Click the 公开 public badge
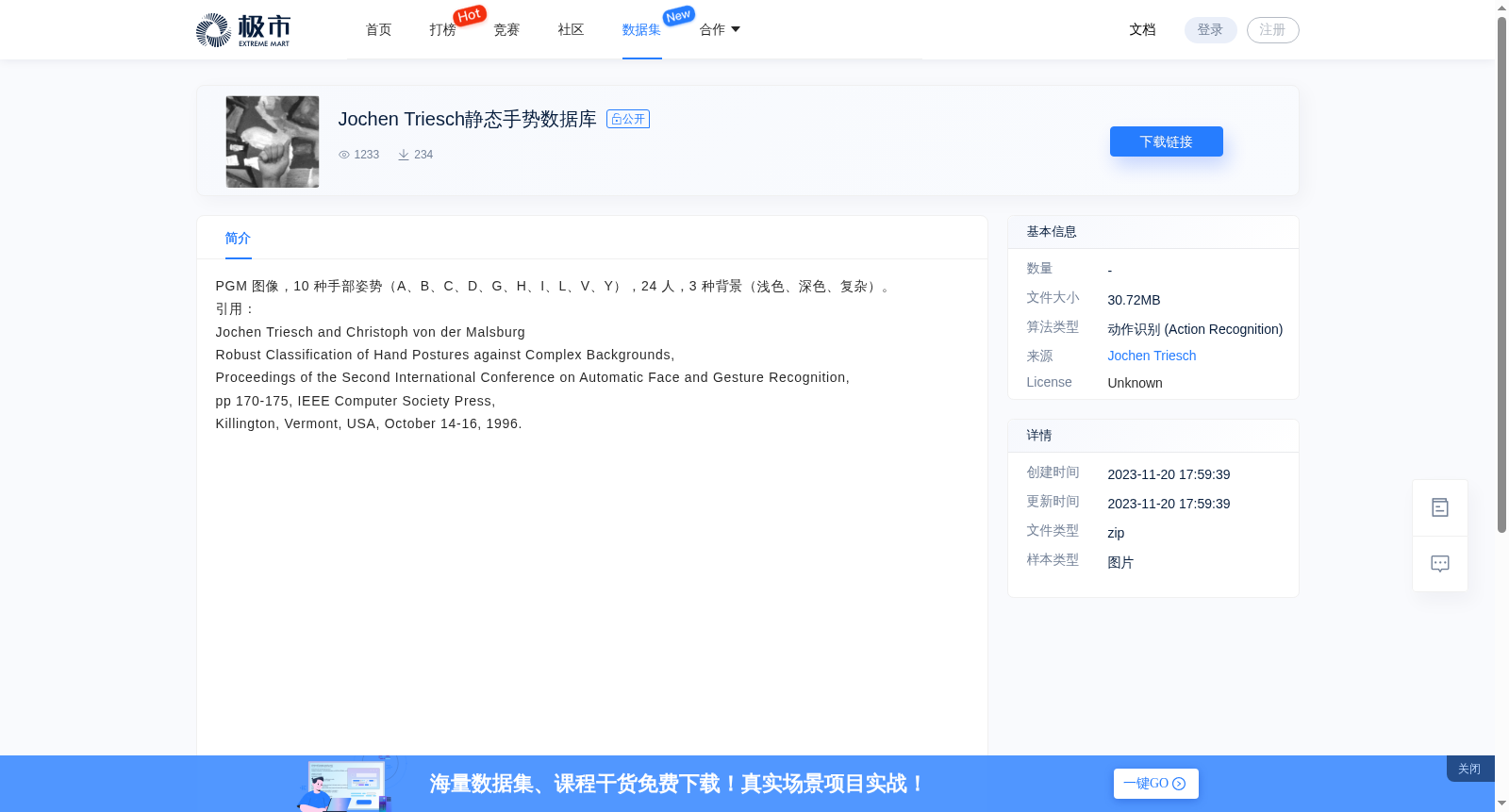The width and height of the screenshot is (1509, 812). 628,119
